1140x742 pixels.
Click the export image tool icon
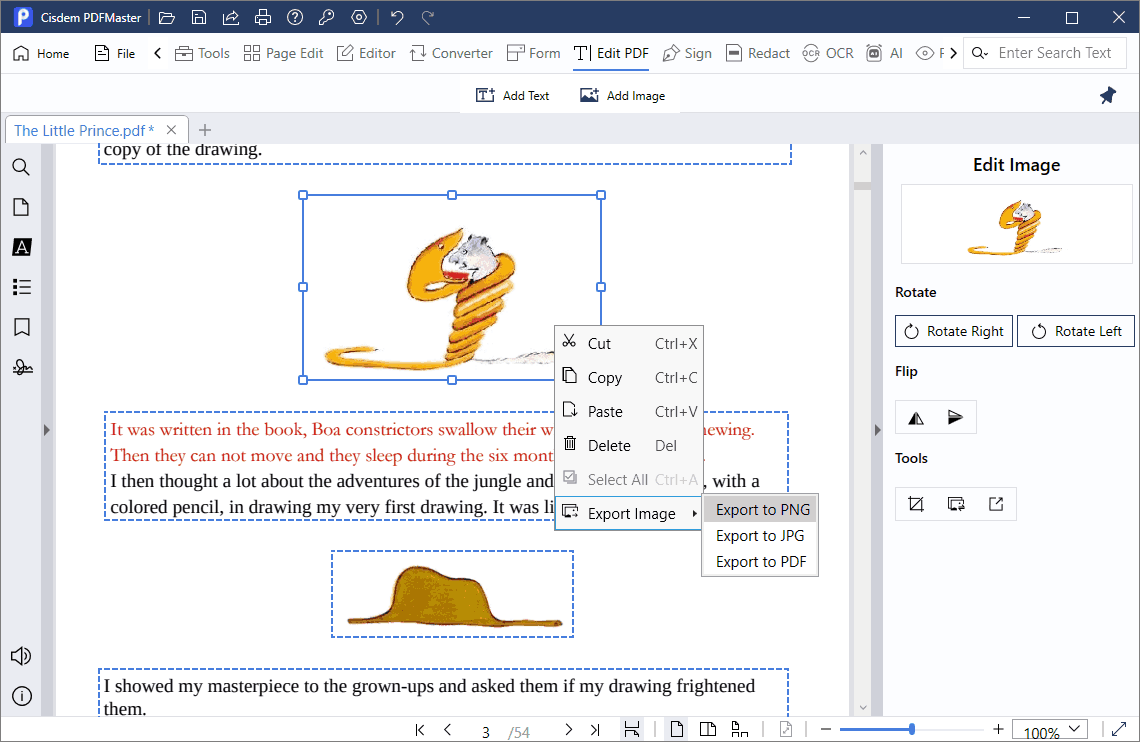pyautogui.click(x=996, y=504)
